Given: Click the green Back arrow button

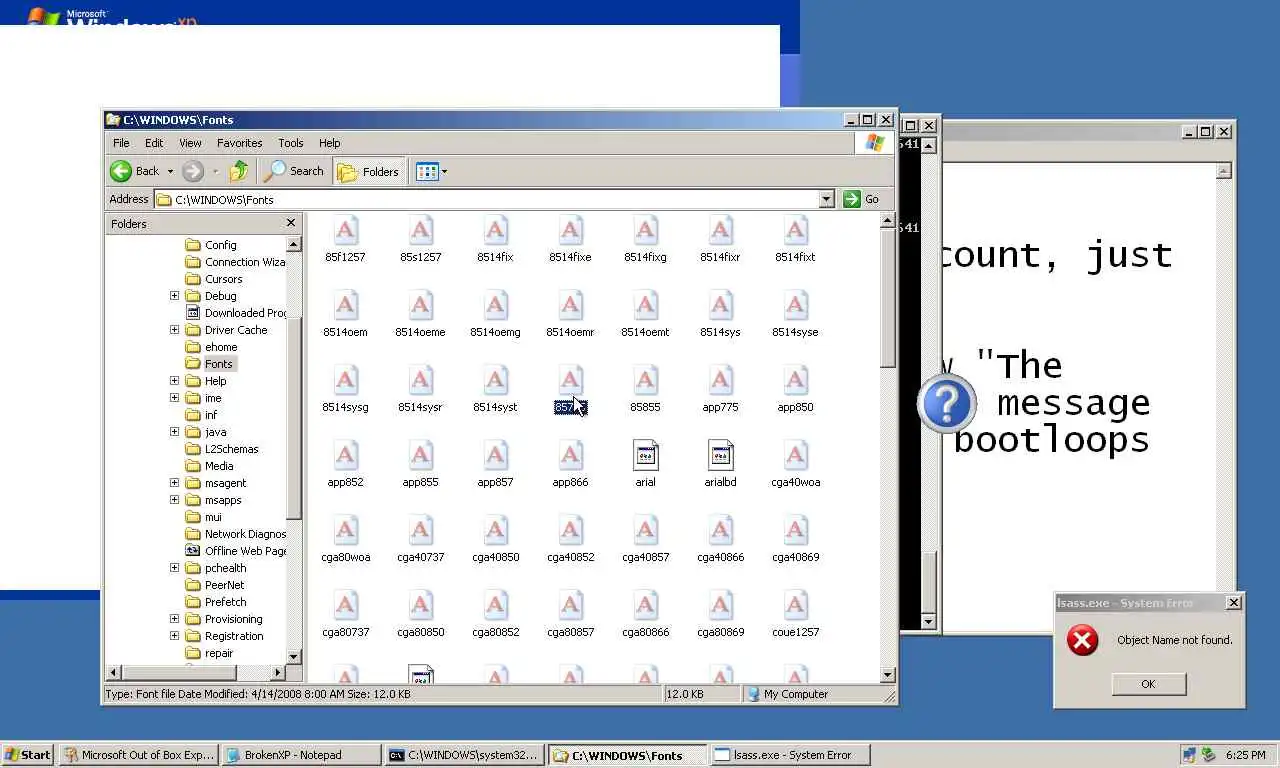Looking at the screenshot, I should (121, 171).
